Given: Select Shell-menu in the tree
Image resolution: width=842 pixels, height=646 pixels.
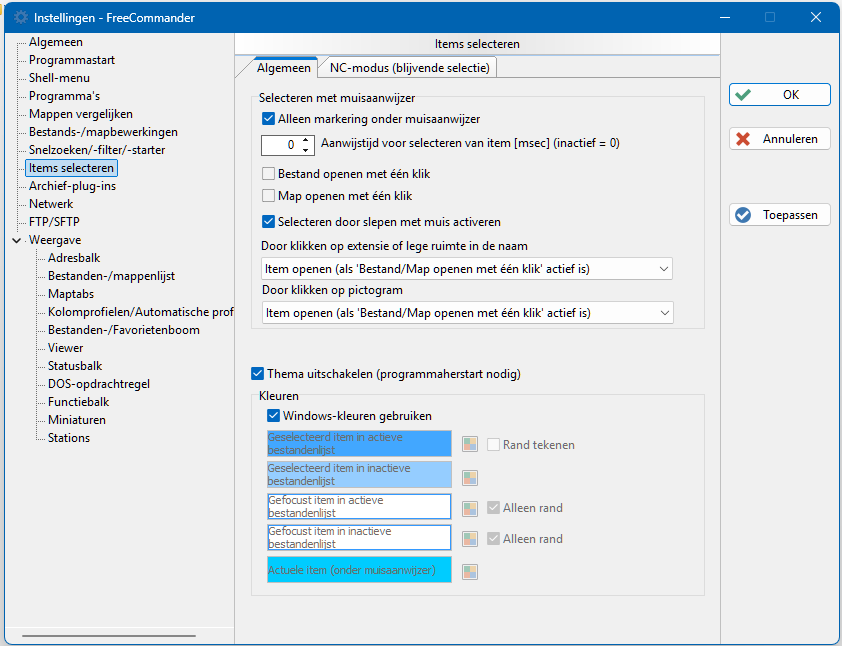Looking at the screenshot, I should coord(59,78).
